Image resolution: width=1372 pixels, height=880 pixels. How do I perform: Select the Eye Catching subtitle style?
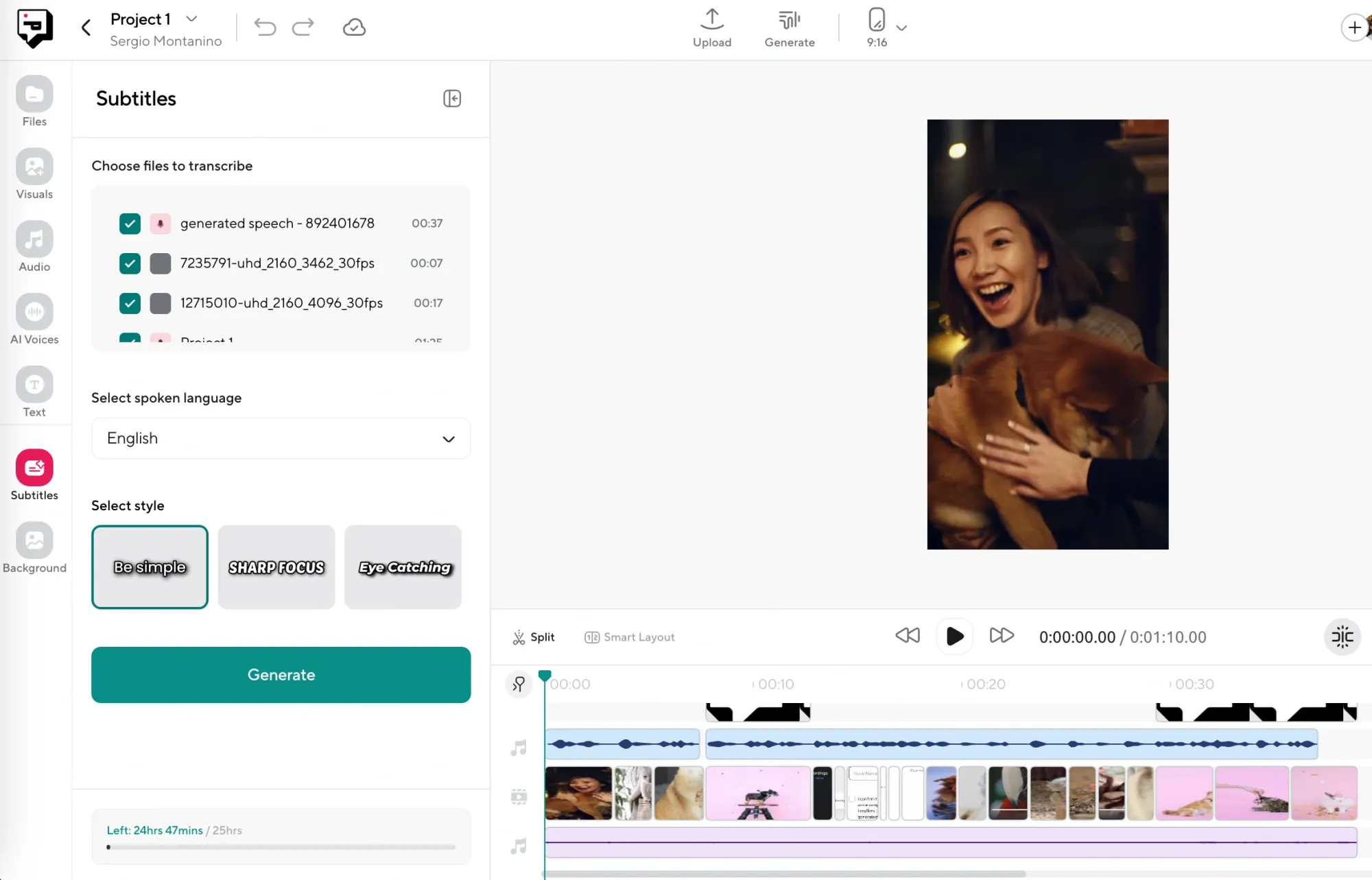pyautogui.click(x=403, y=567)
